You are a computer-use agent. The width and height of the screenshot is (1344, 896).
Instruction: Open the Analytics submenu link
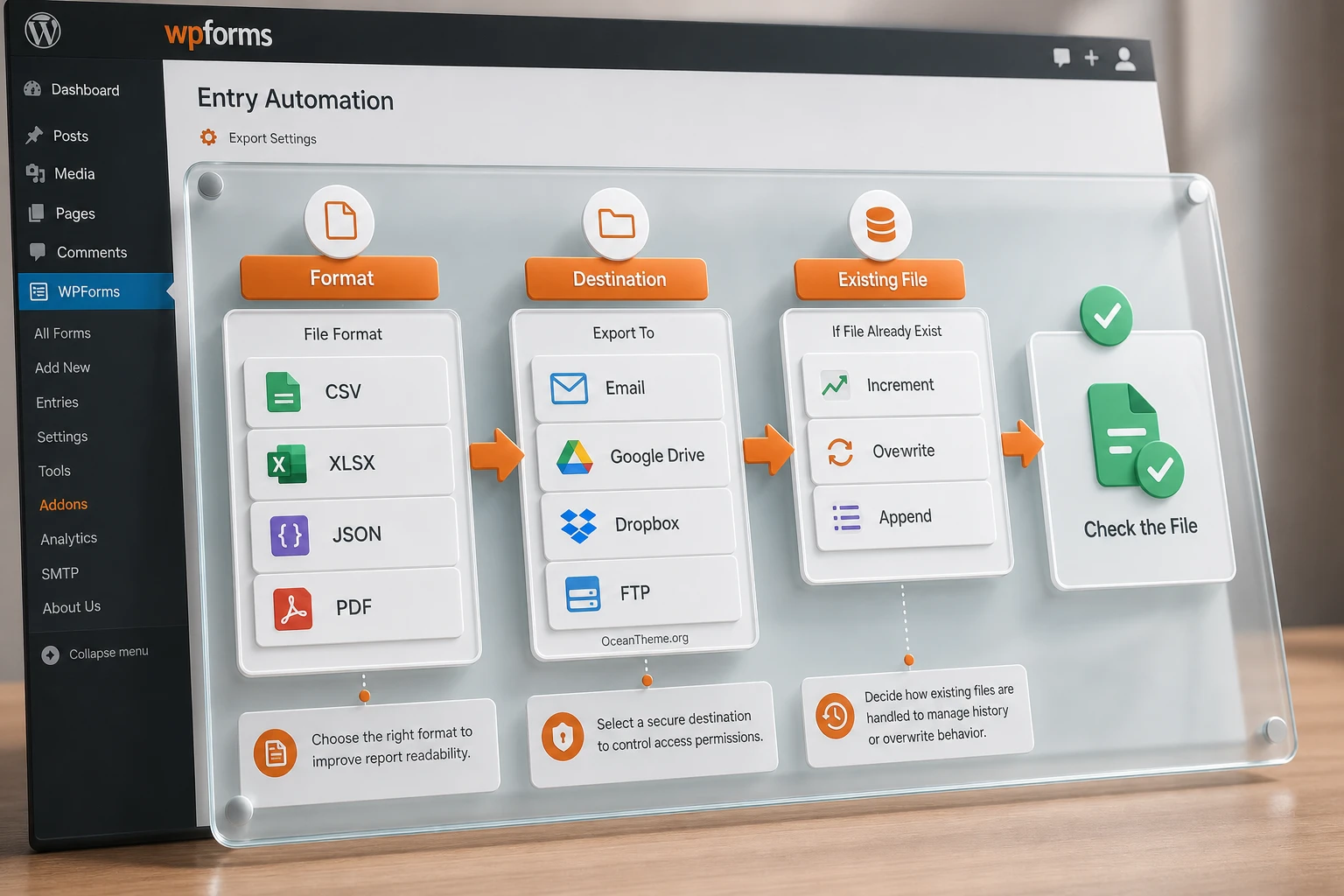point(68,539)
